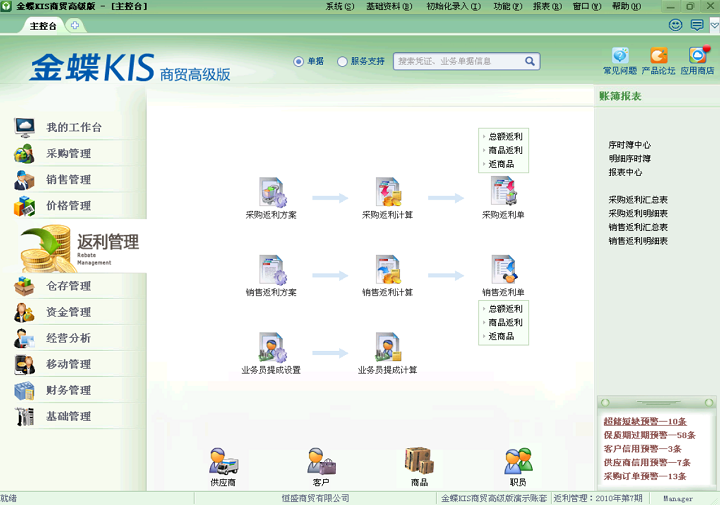720x505 pixels.
Task: Open 明细序时簿 link
Action: point(630,158)
